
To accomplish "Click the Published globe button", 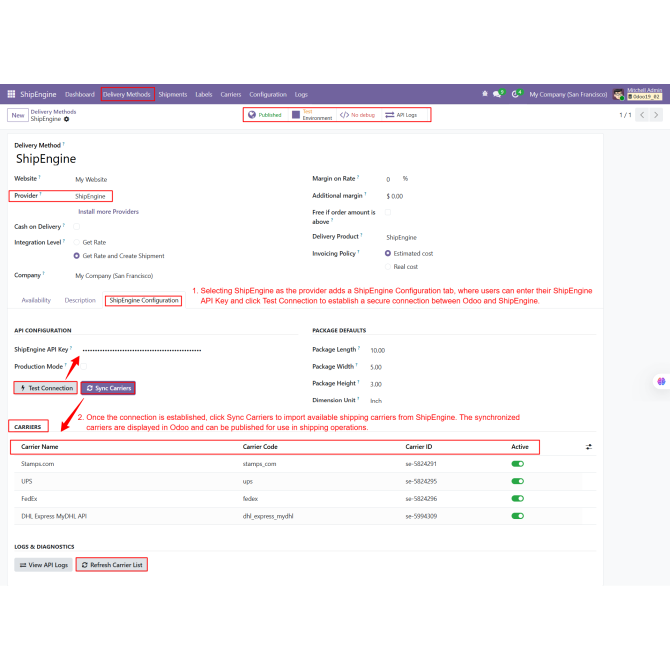I will coord(265,115).
